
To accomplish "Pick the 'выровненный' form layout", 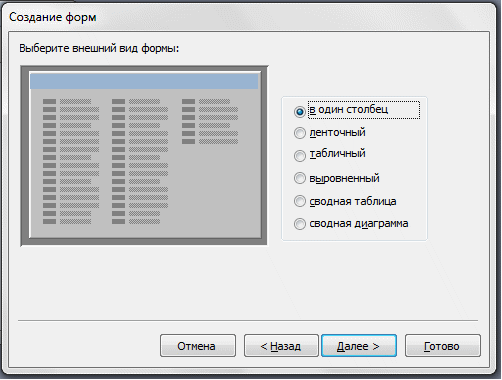I will (300, 178).
